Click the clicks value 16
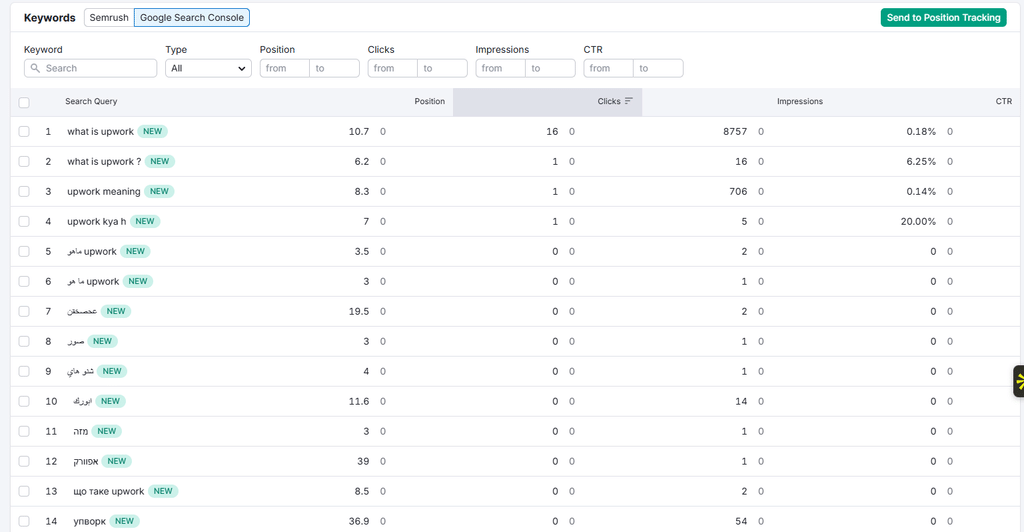 tap(552, 131)
